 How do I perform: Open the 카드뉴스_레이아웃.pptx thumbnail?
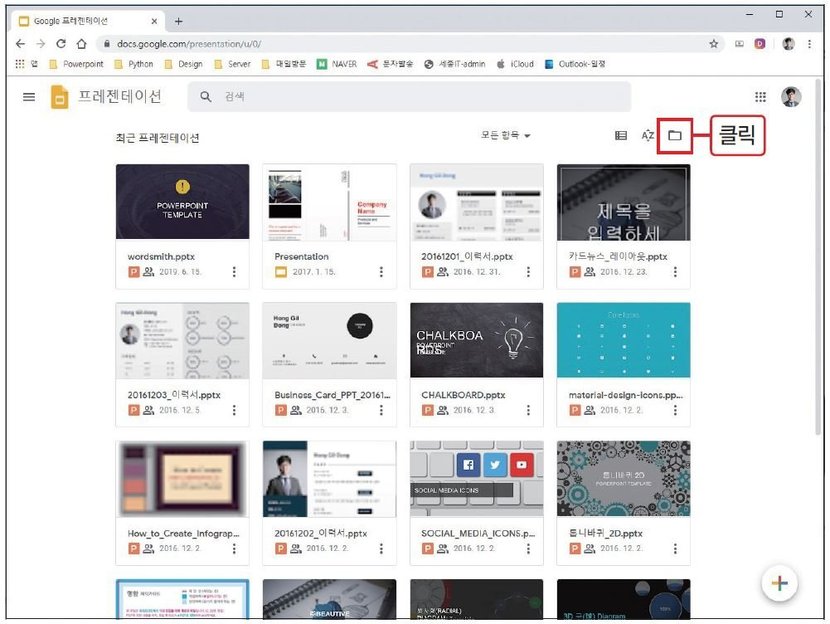[624, 202]
